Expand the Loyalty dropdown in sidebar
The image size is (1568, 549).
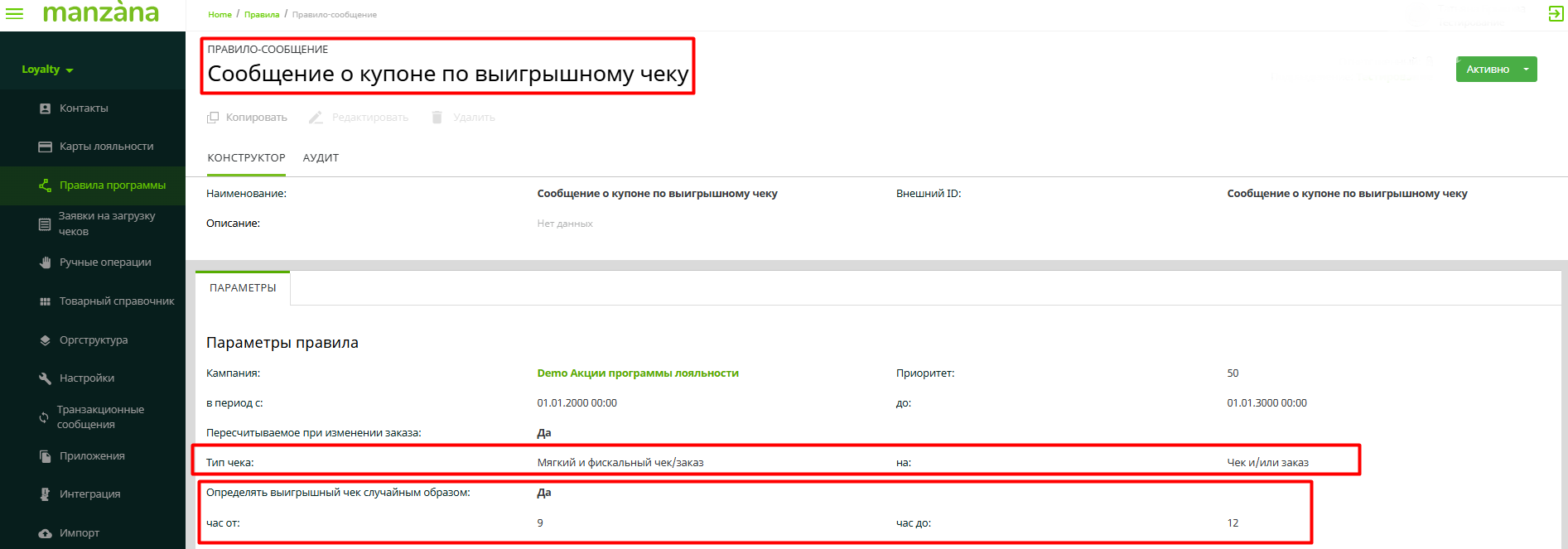[x=47, y=70]
